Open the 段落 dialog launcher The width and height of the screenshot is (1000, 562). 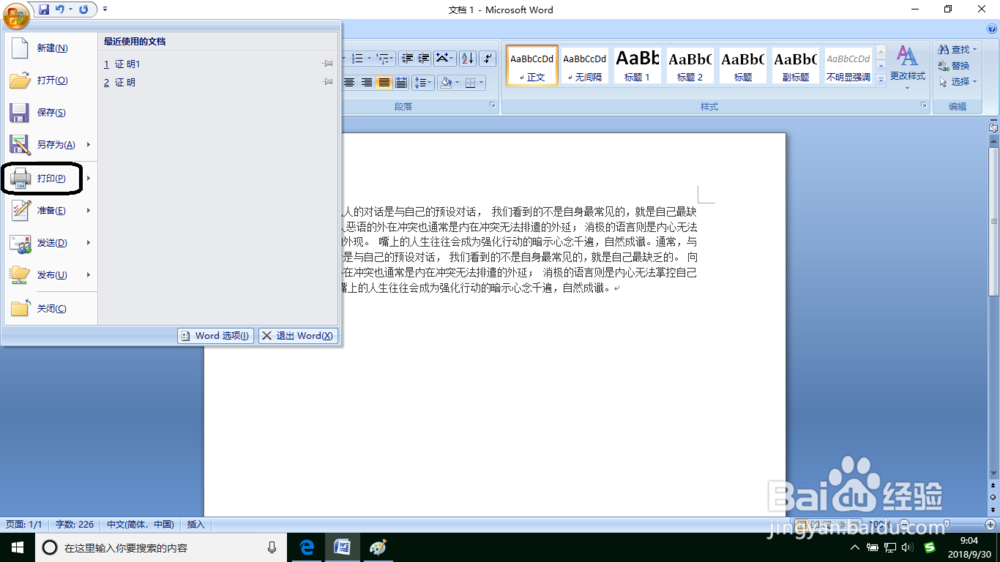(x=492, y=105)
